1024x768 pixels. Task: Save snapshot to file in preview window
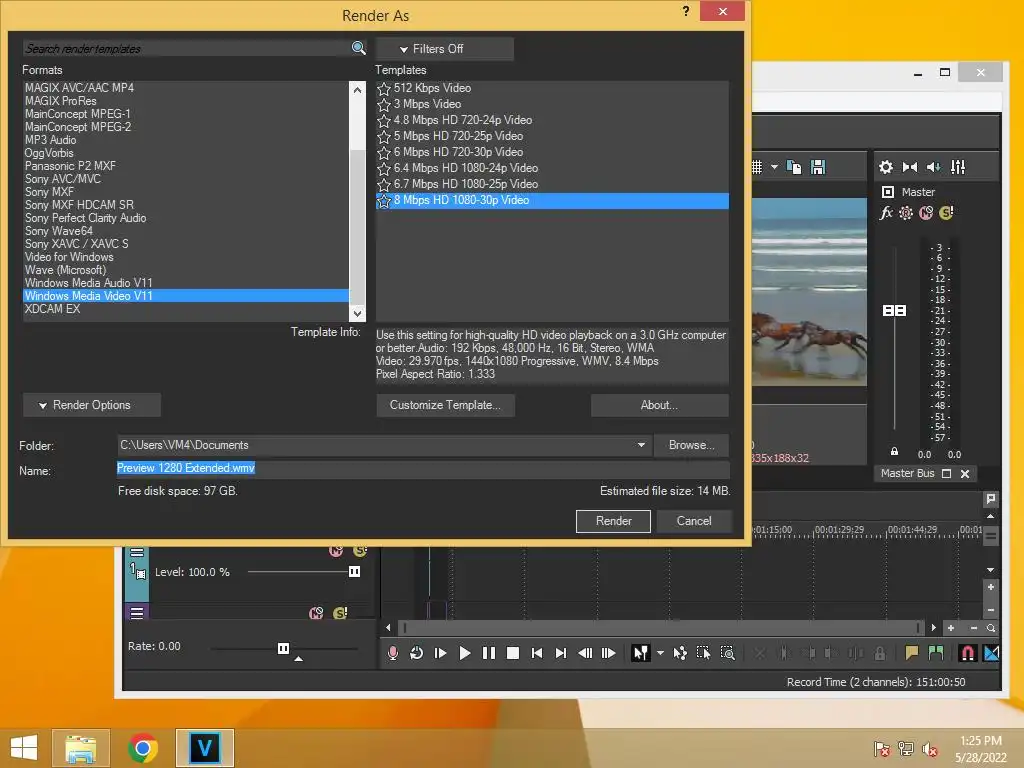coord(818,167)
